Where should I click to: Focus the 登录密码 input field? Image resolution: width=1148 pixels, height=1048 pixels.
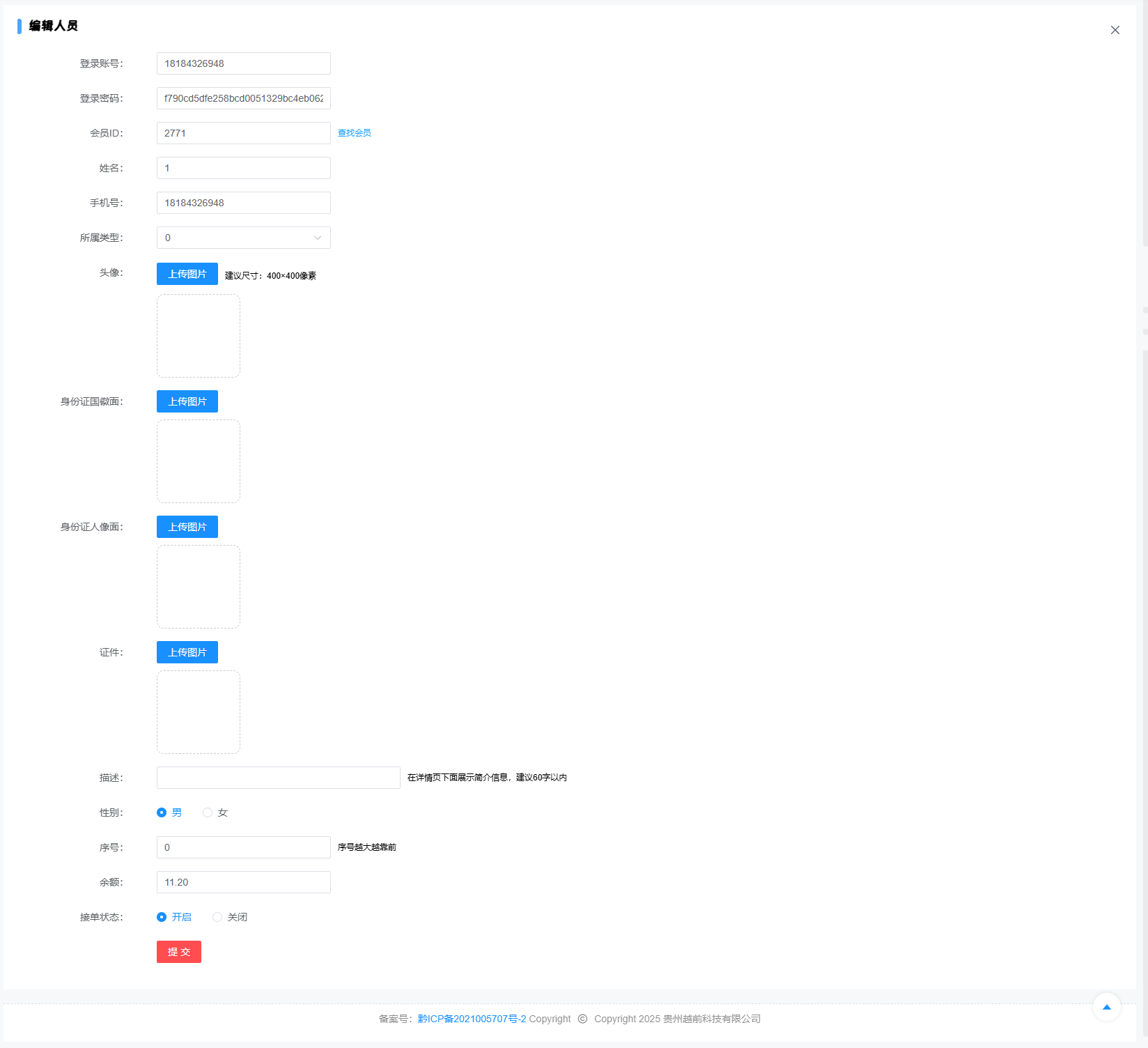tap(243, 98)
